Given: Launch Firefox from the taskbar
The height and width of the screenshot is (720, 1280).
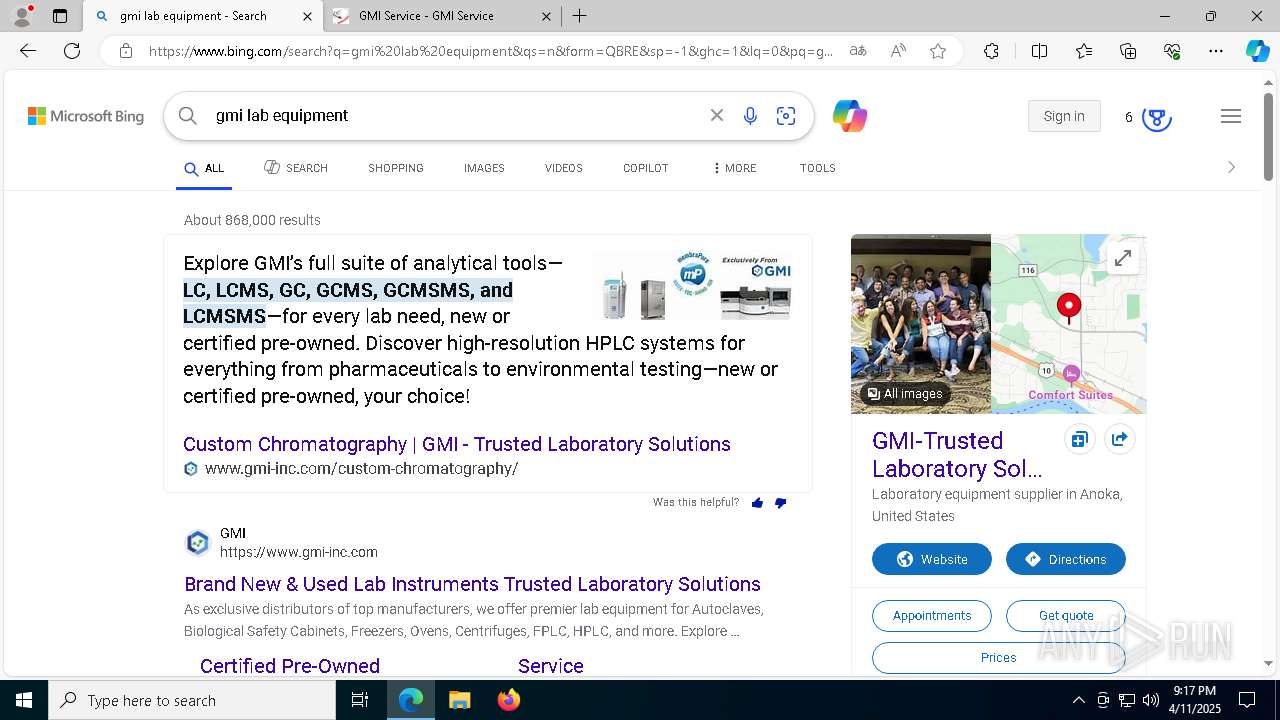Looking at the screenshot, I should click(x=509, y=700).
